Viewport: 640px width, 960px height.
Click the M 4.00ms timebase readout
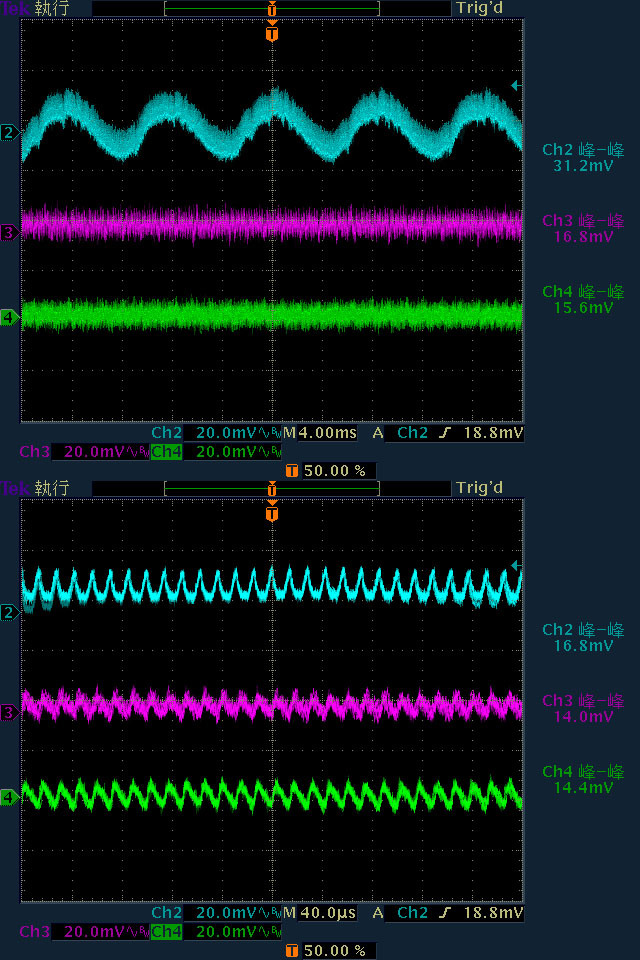tap(320, 433)
